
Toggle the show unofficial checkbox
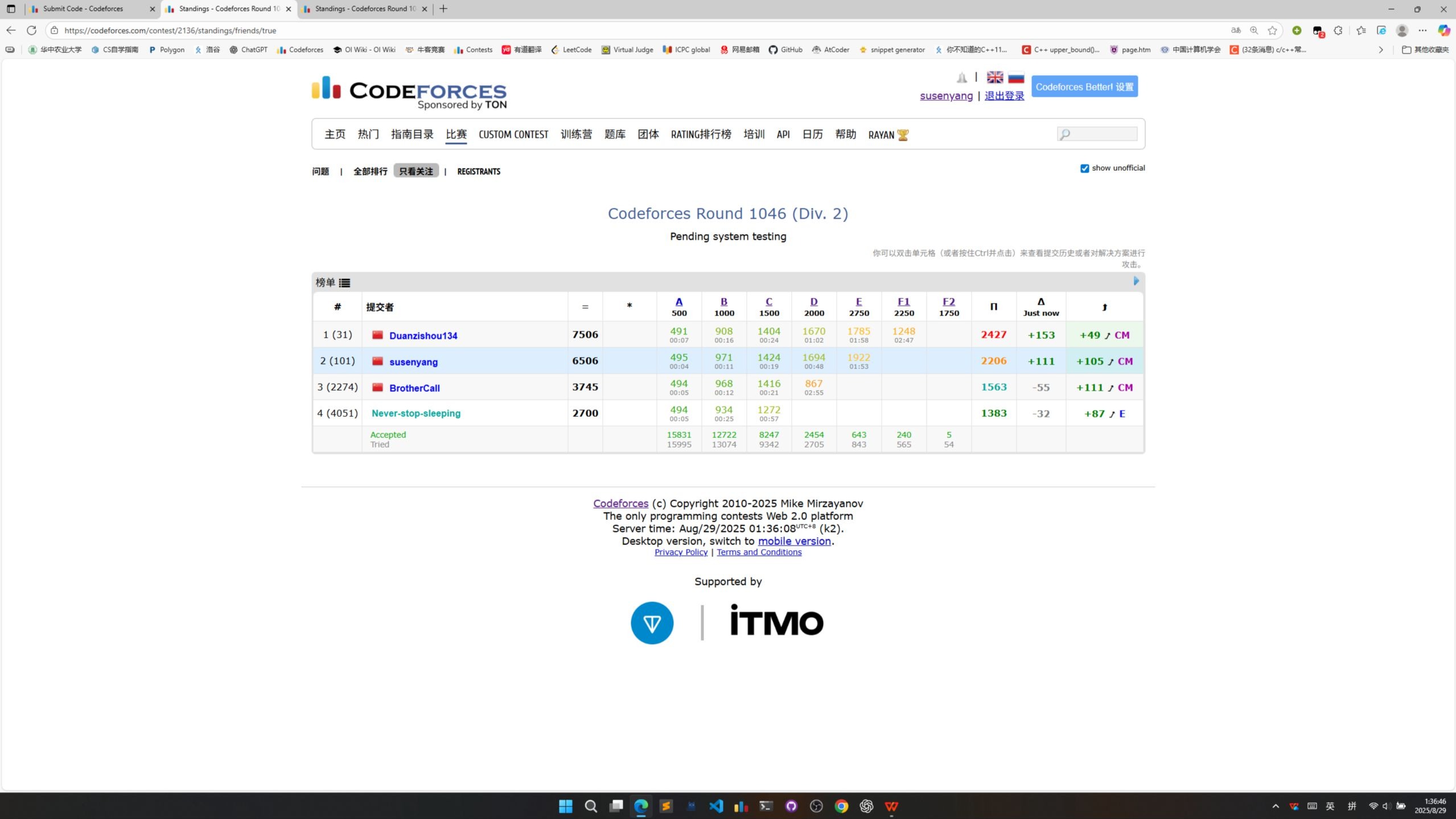[x=1084, y=169]
